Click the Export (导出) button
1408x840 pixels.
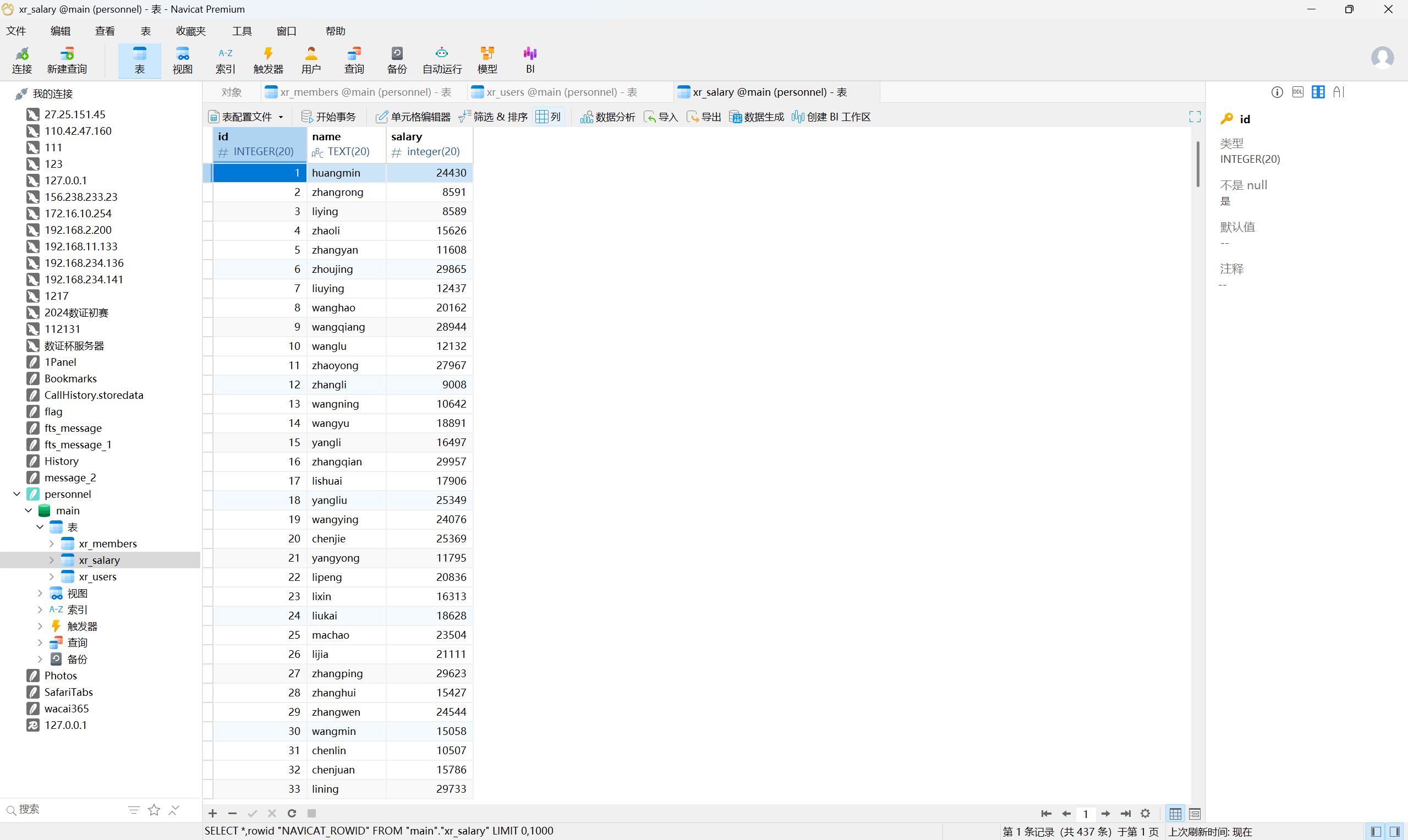[x=704, y=117]
